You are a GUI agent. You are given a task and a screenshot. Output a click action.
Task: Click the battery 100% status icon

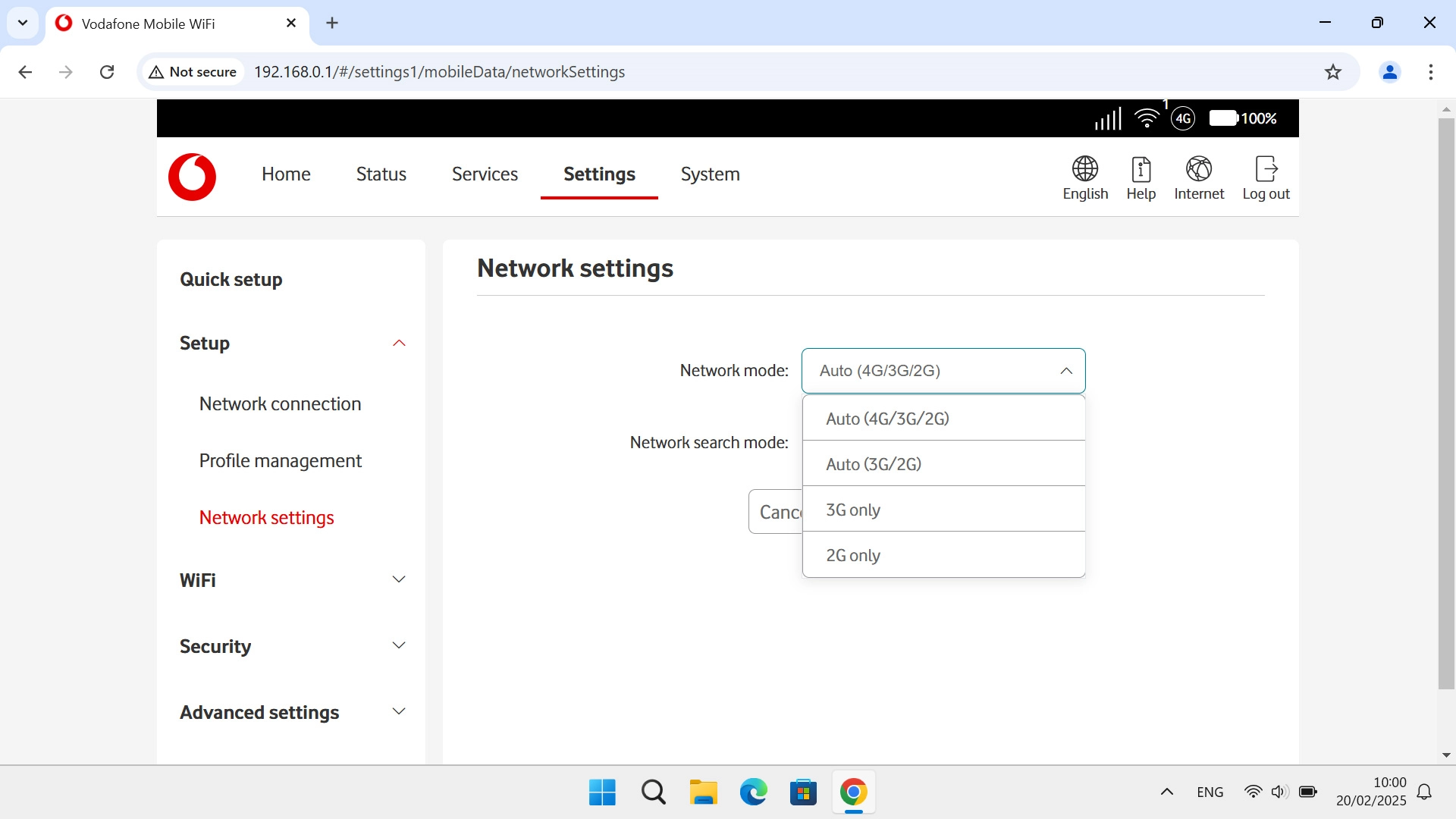pos(1223,118)
